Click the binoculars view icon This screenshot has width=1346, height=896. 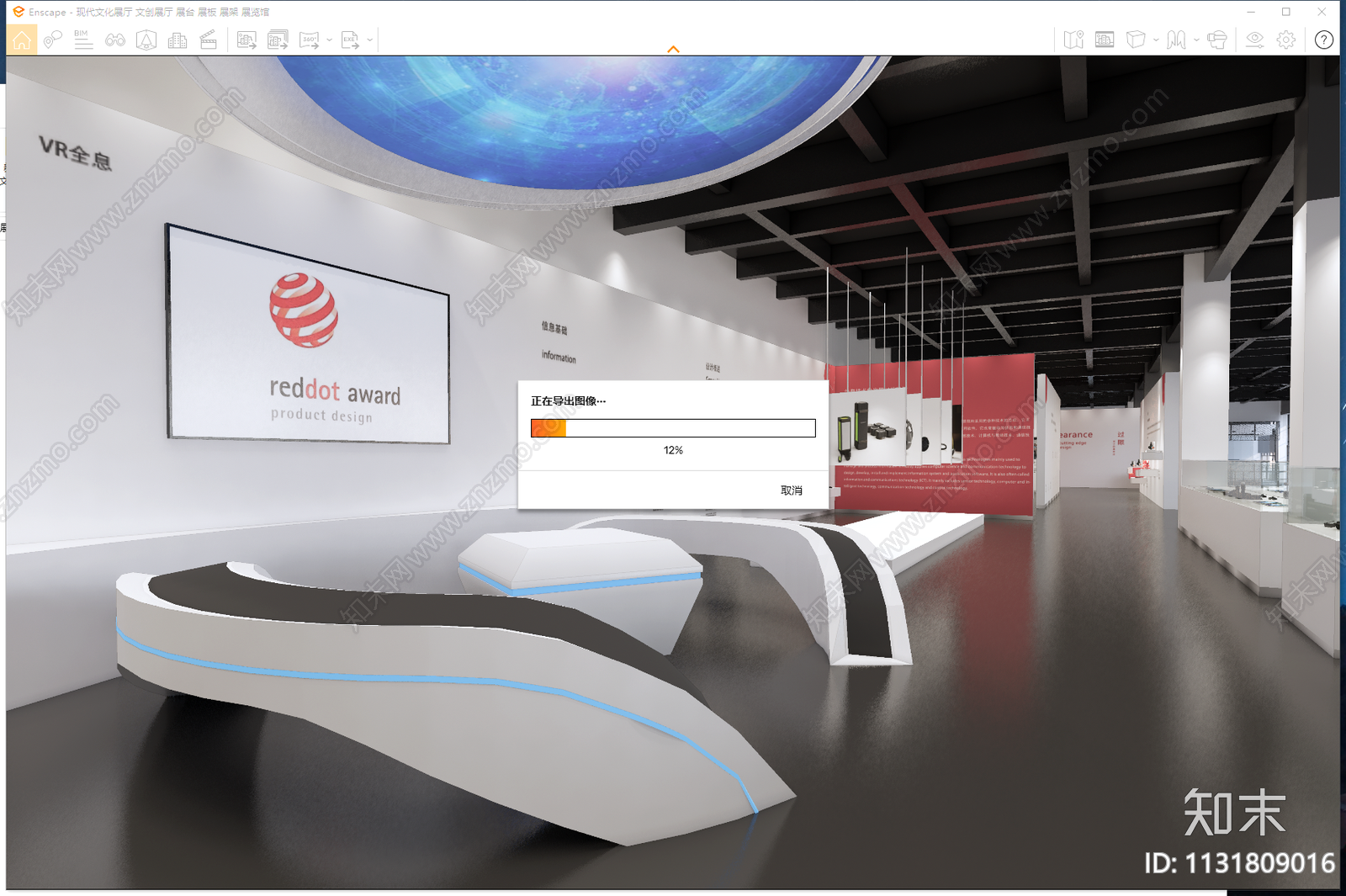point(115,40)
